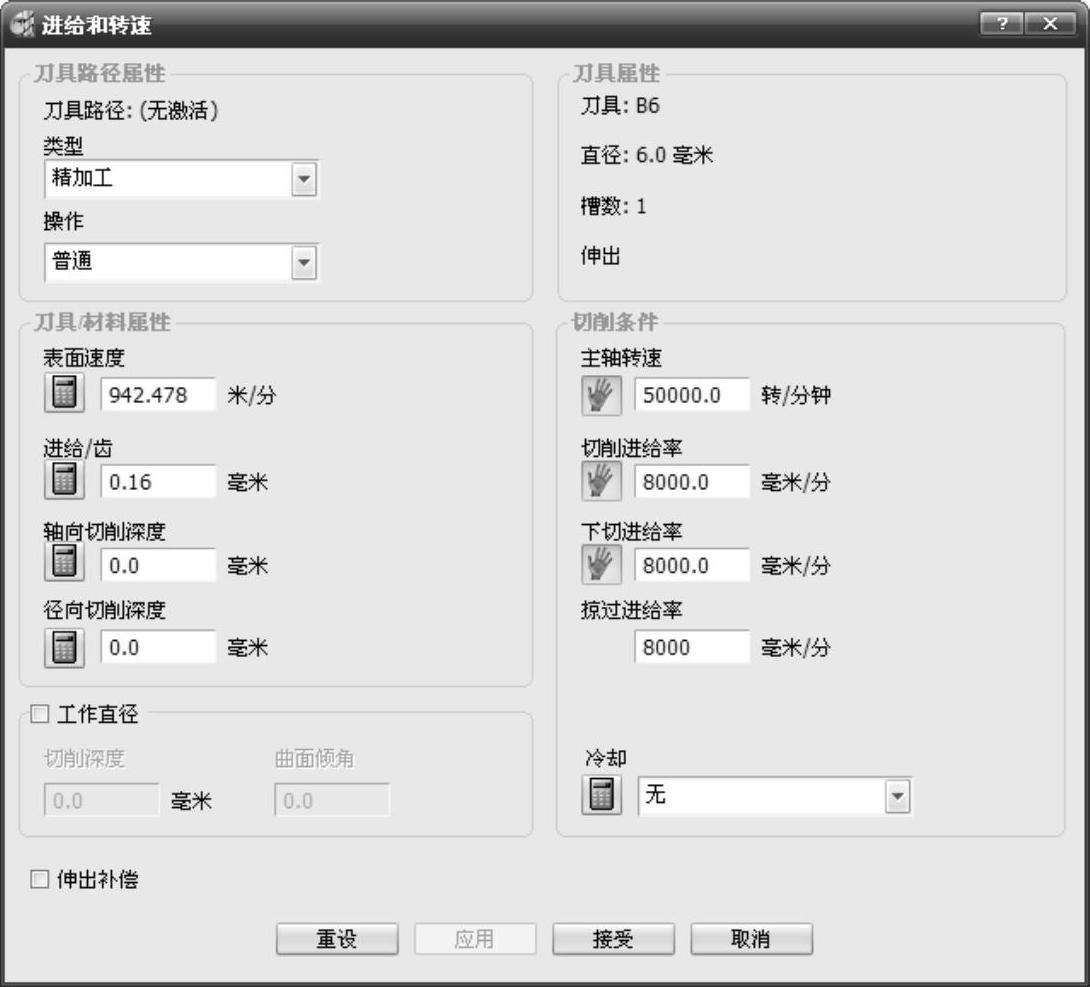Click the 槽数: 1 text
Image resolution: width=1090 pixels, height=987 pixels.
click(613, 206)
